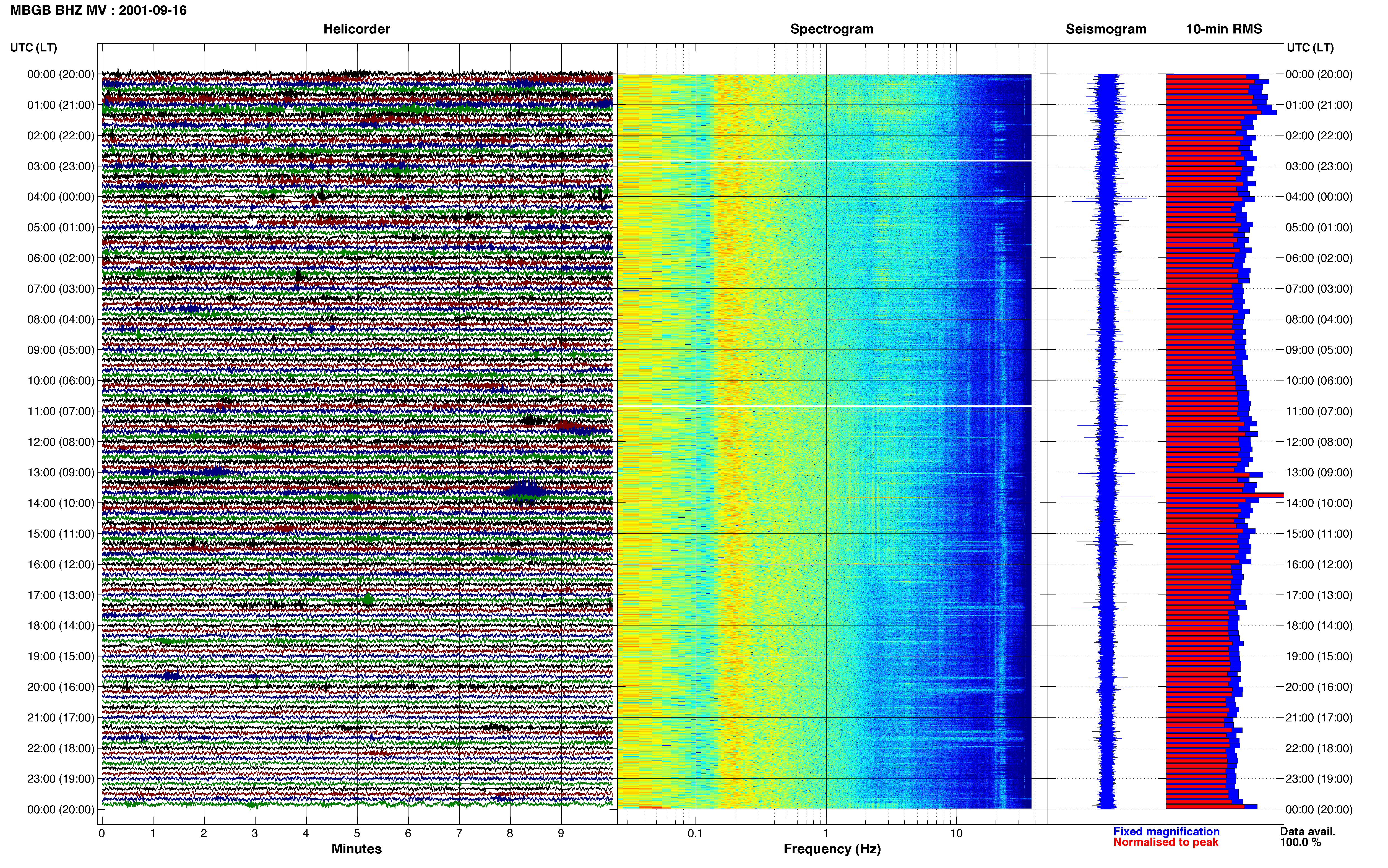This screenshot has width=1388, height=868.
Task: Click left time label 14:00 (10:00)
Action: coord(61,504)
